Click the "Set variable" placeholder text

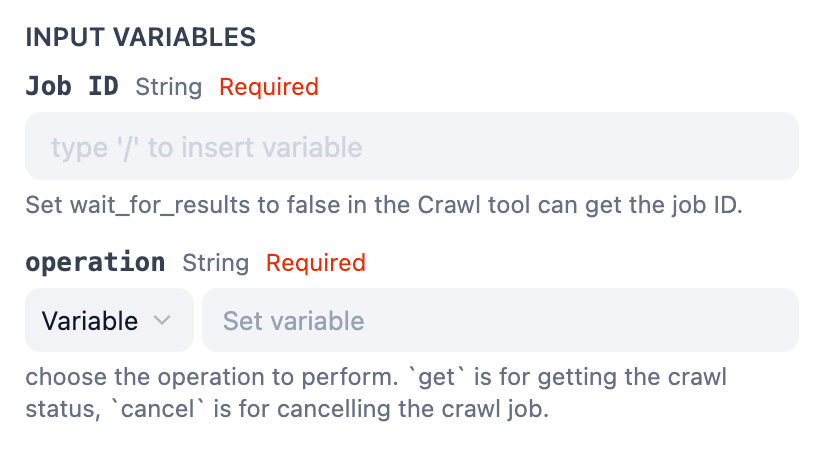click(x=293, y=321)
